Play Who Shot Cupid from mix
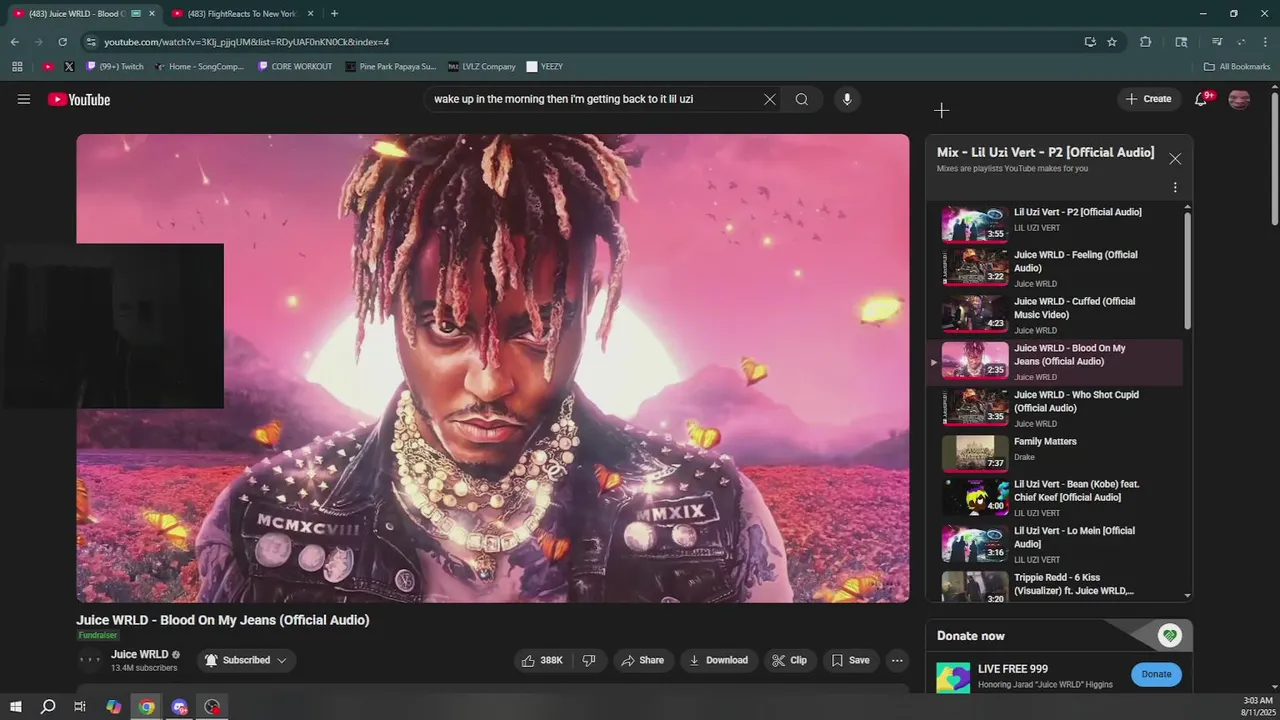Image resolution: width=1280 pixels, height=720 pixels. 1054,408
